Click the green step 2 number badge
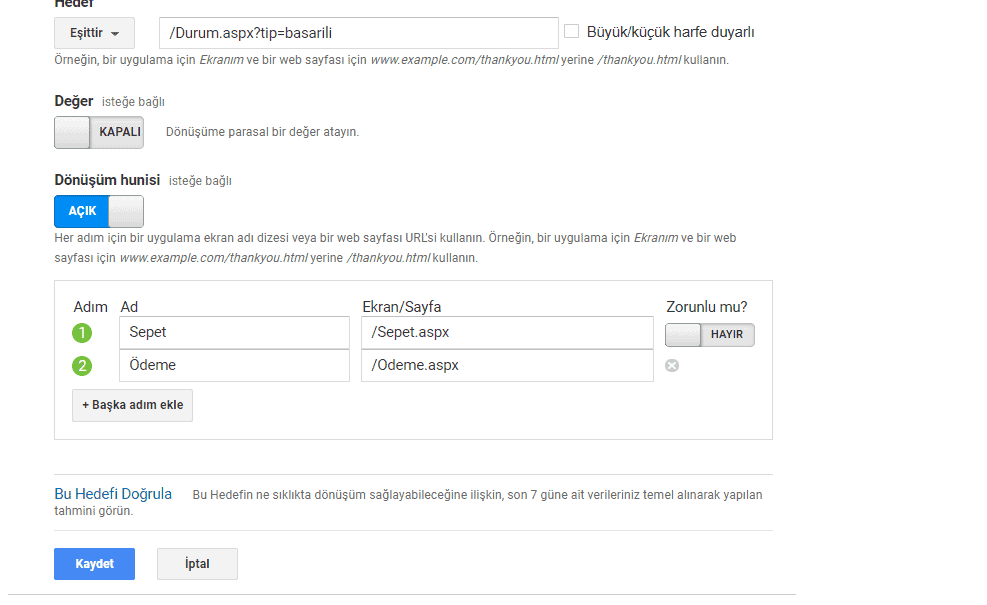 (82, 366)
